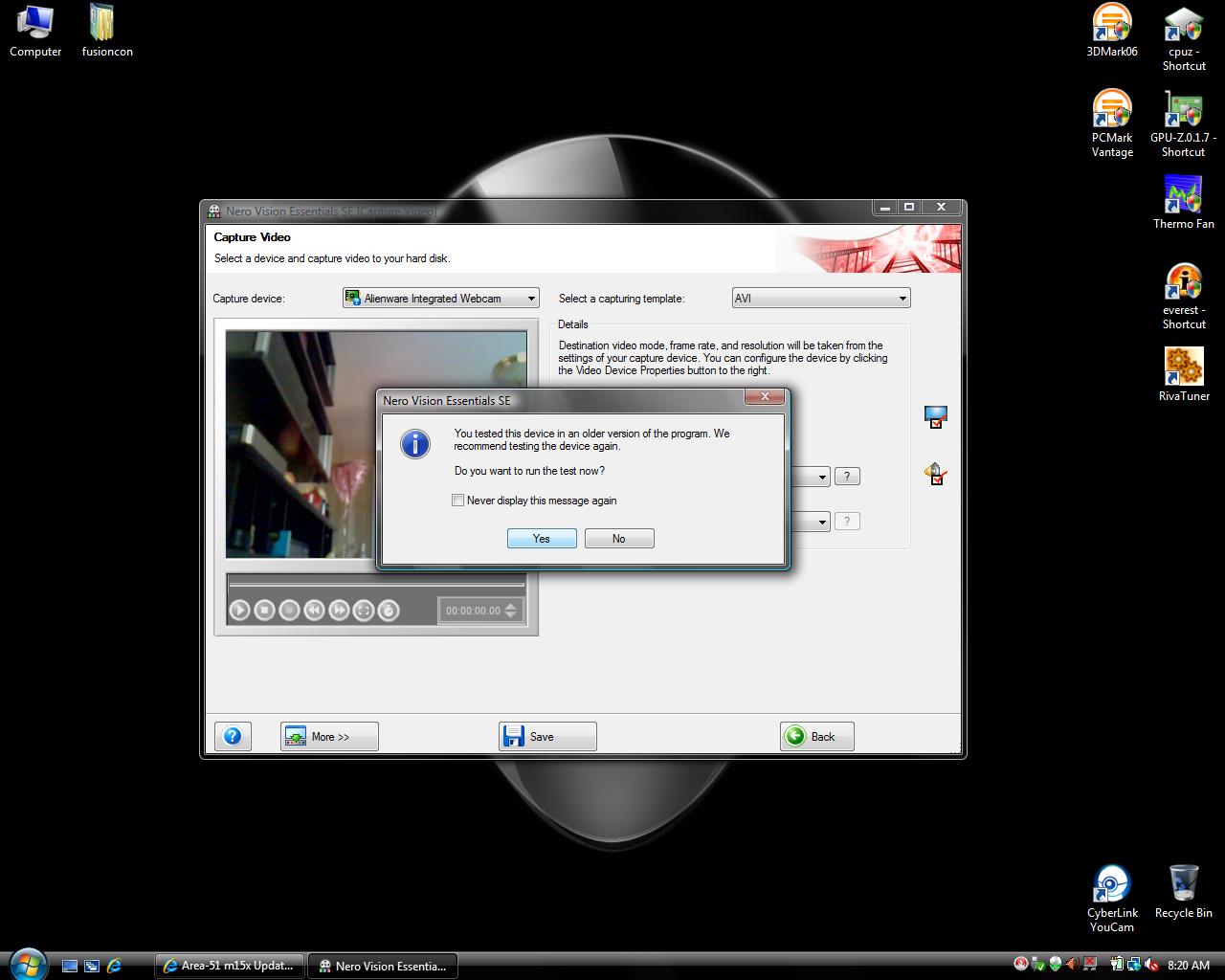Screen dimensions: 1225x980
Task: Click the Back button
Action: (x=816, y=736)
